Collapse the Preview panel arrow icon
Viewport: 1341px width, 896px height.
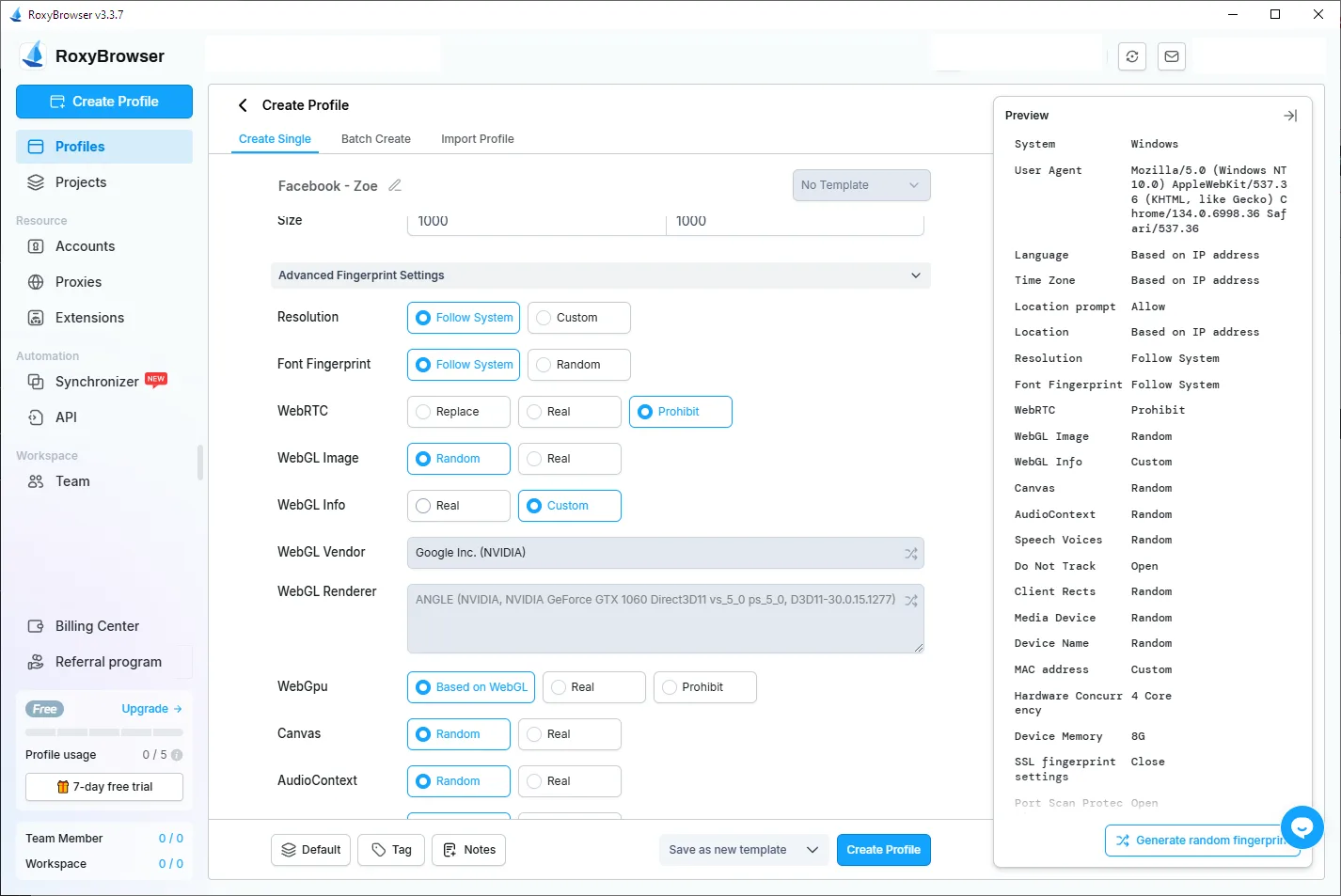pyautogui.click(x=1290, y=116)
